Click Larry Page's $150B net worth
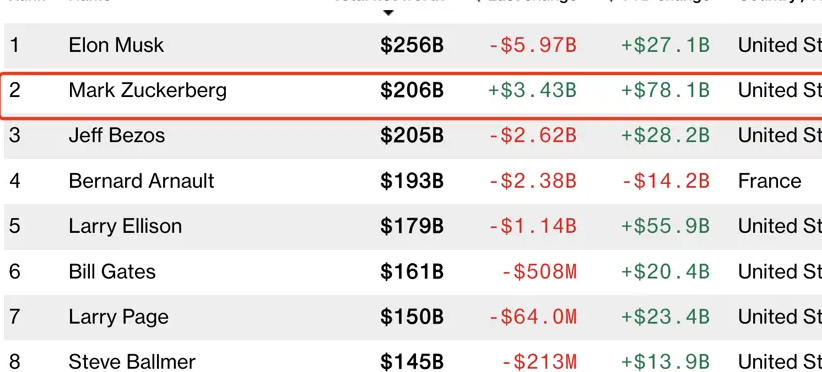 point(412,317)
